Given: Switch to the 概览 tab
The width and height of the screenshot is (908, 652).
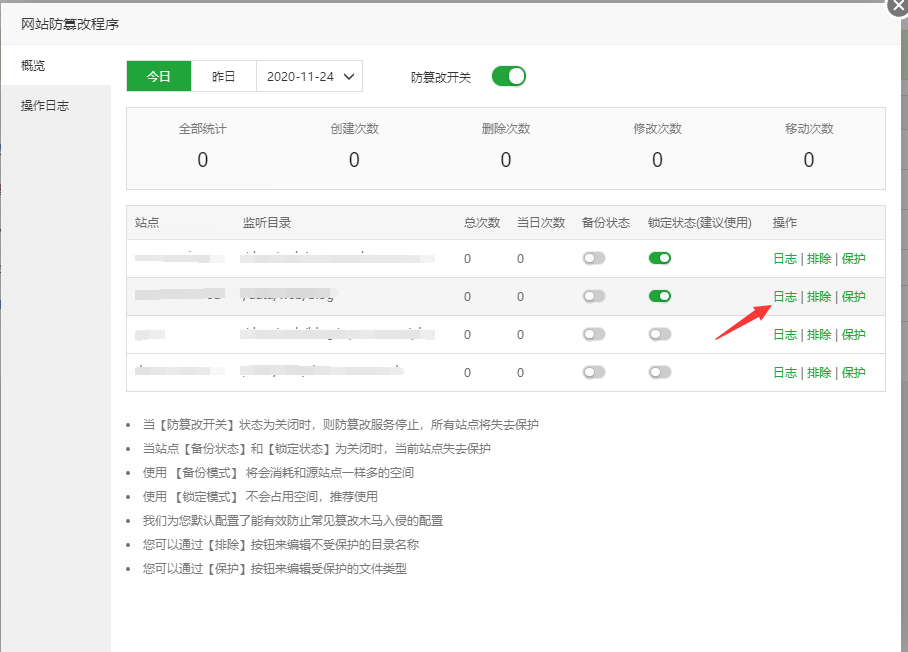Looking at the screenshot, I should 34,66.
